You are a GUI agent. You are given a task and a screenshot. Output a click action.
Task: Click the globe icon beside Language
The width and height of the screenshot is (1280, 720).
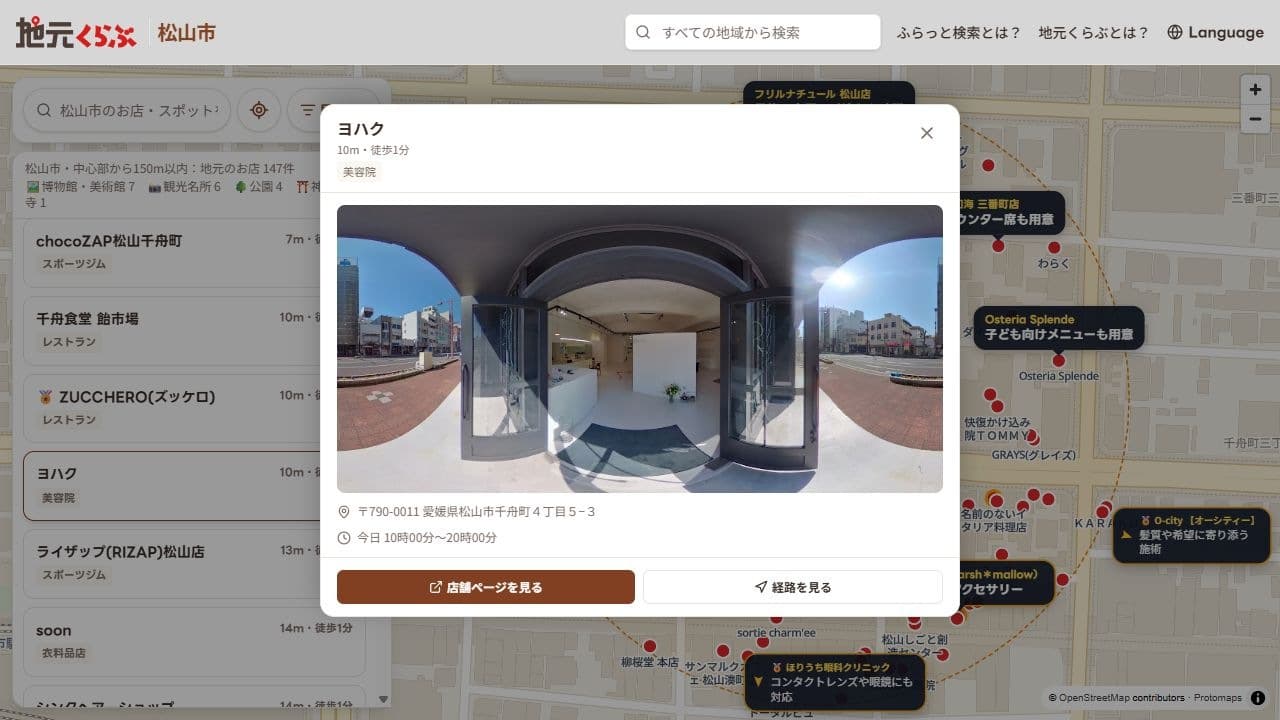1175,32
